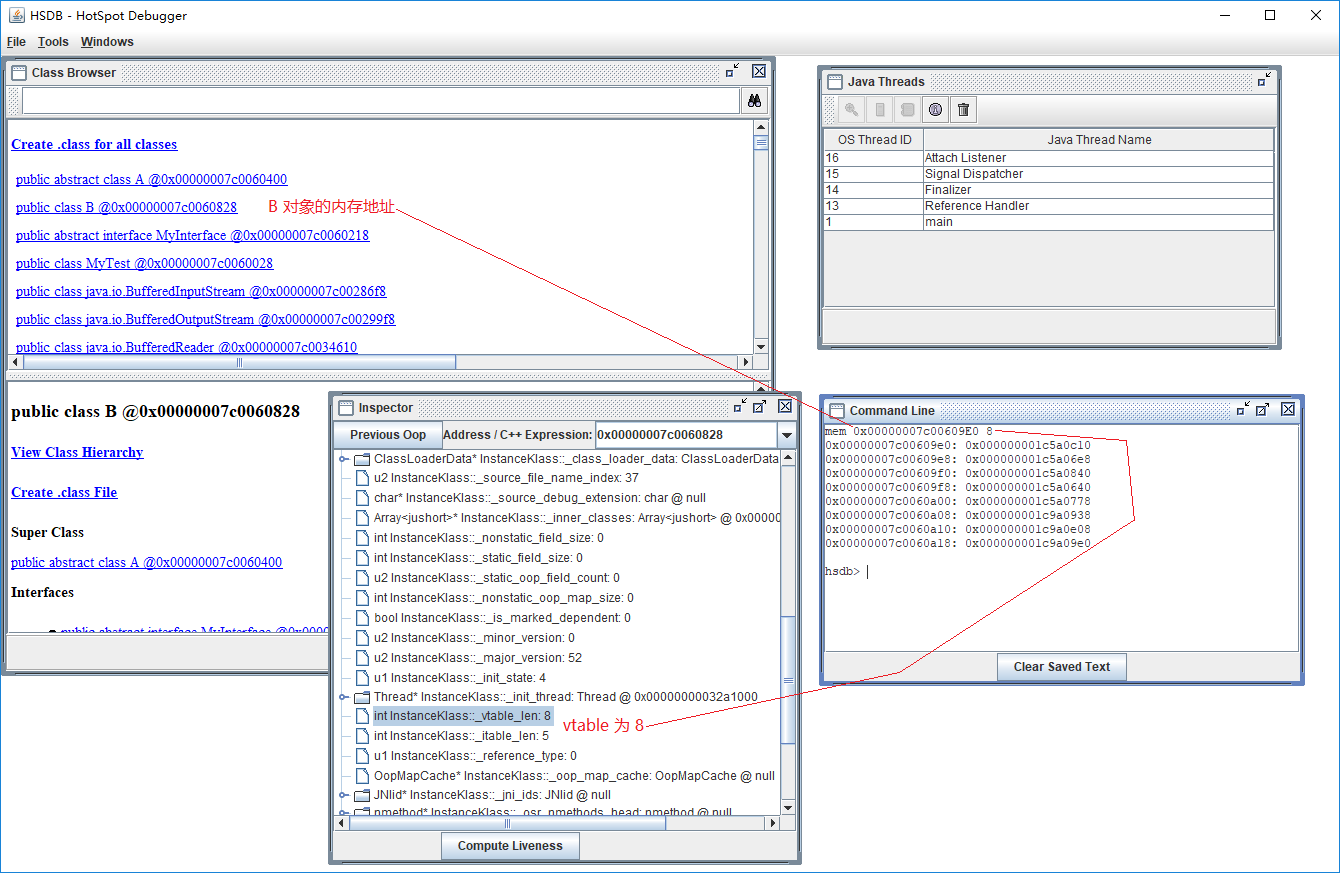Click the Inspector address input field
This screenshot has height=873, width=1340.
point(686,435)
